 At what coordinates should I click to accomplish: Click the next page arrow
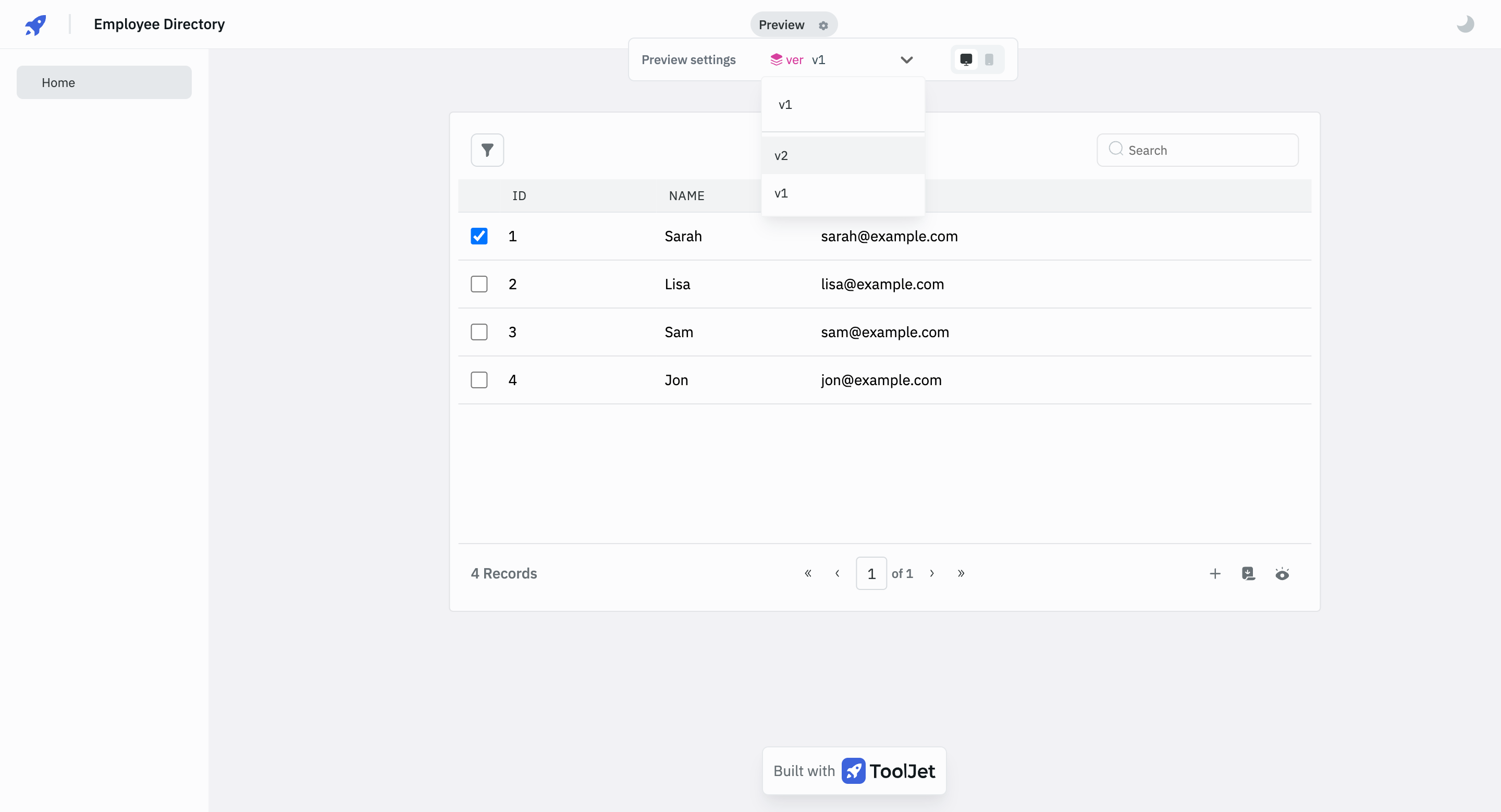click(932, 573)
